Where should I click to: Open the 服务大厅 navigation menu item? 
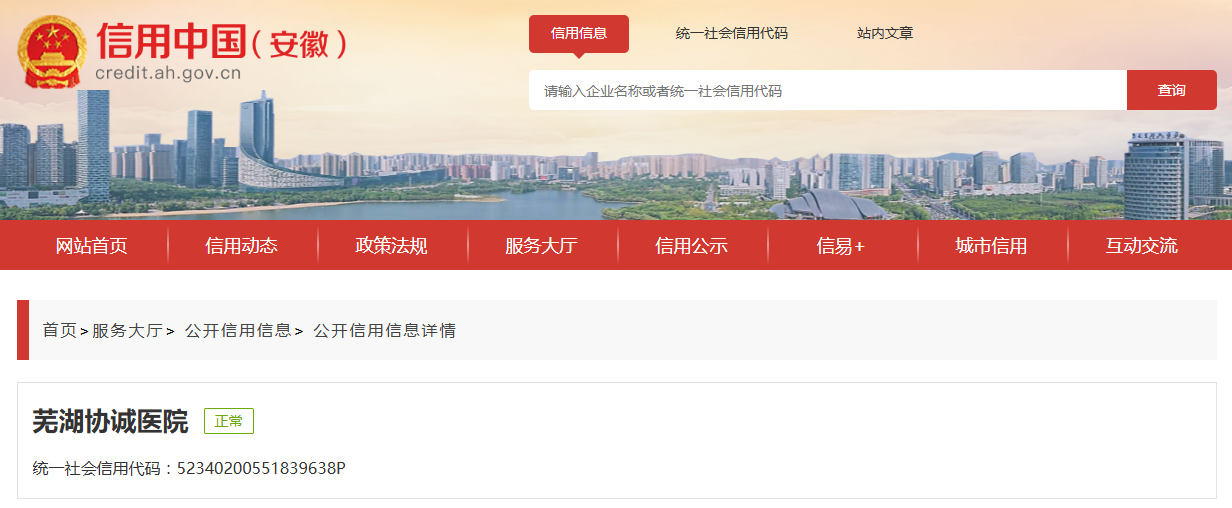pyautogui.click(x=542, y=246)
